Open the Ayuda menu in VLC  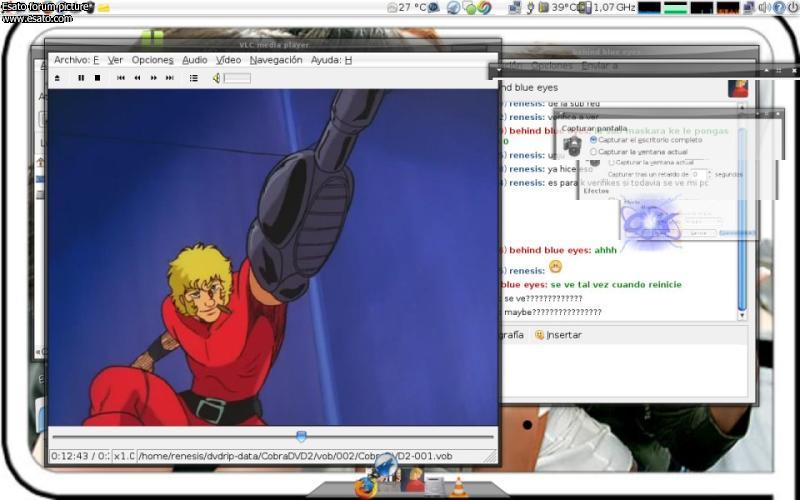332,60
